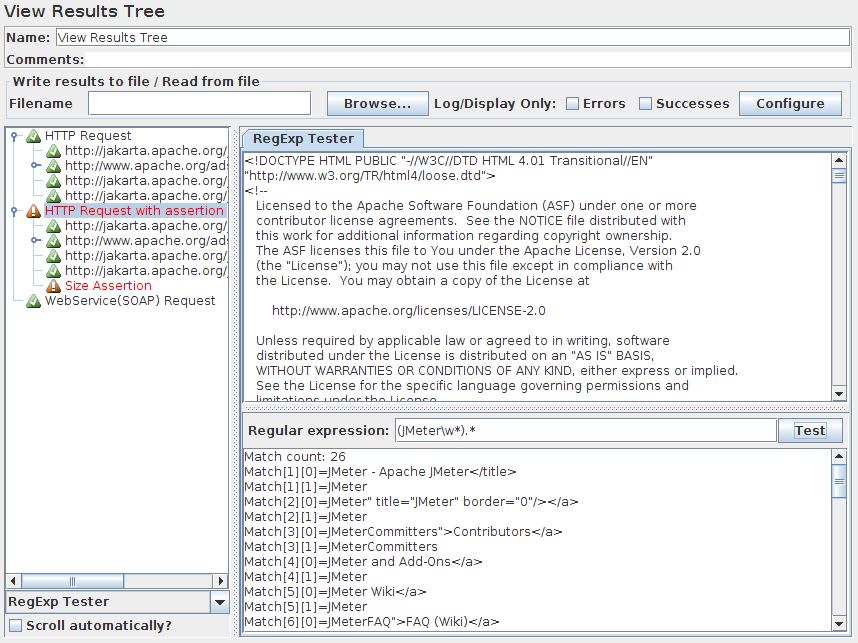Switch to the RegExp Tester tab
858x643 pixels.
click(x=304, y=139)
